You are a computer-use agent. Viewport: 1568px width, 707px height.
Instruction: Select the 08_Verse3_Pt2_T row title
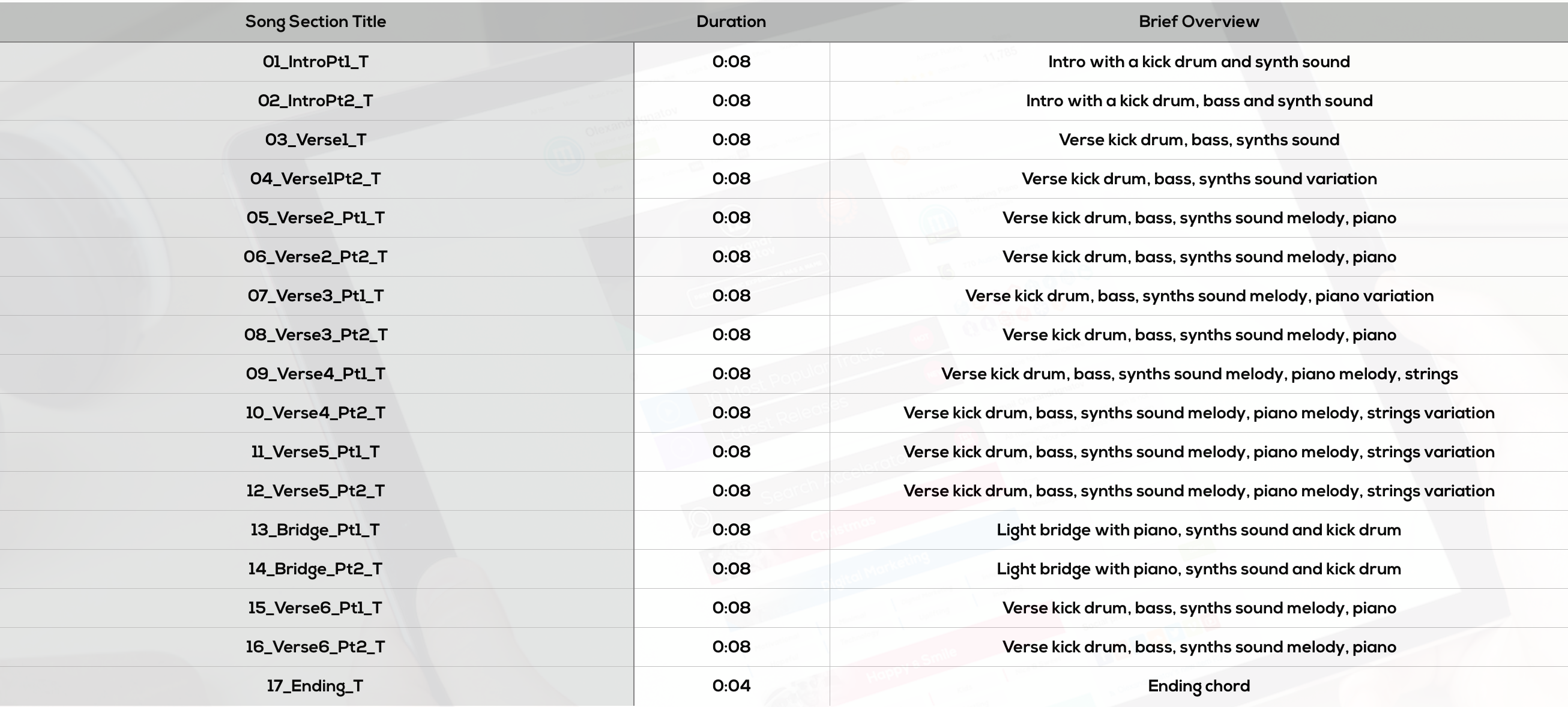[315, 334]
